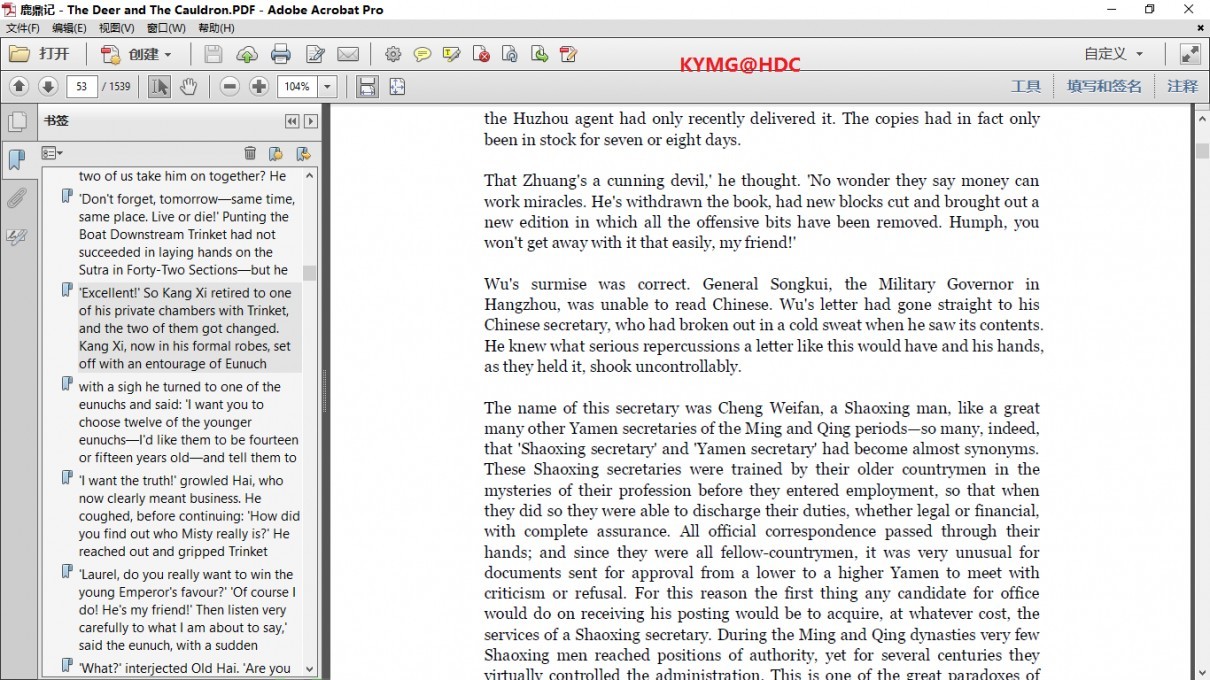
Task: Delete the selected bookmark with trash icon
Action: coord(250,153)
